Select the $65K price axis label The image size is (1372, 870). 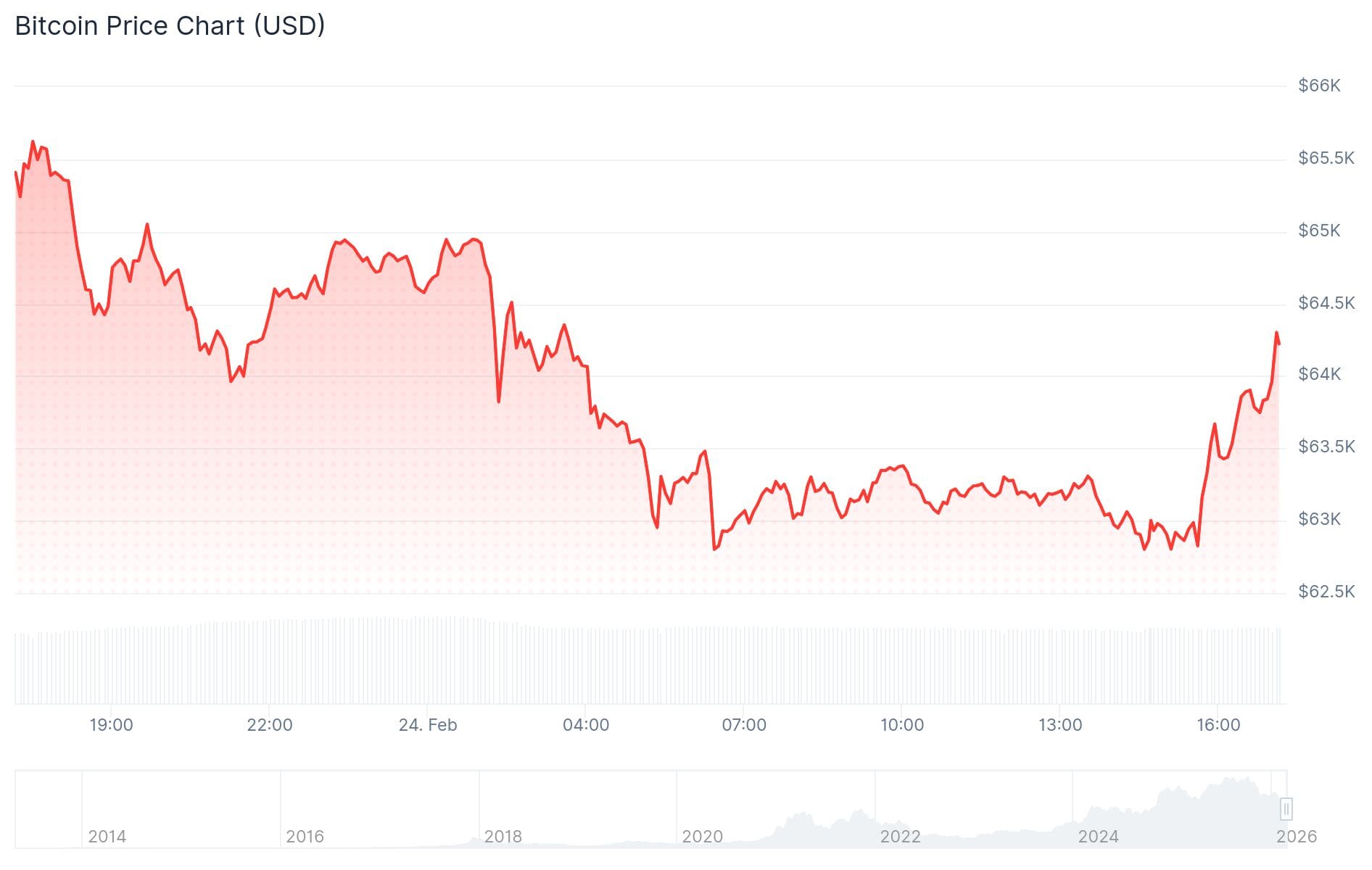(1319, 231)
